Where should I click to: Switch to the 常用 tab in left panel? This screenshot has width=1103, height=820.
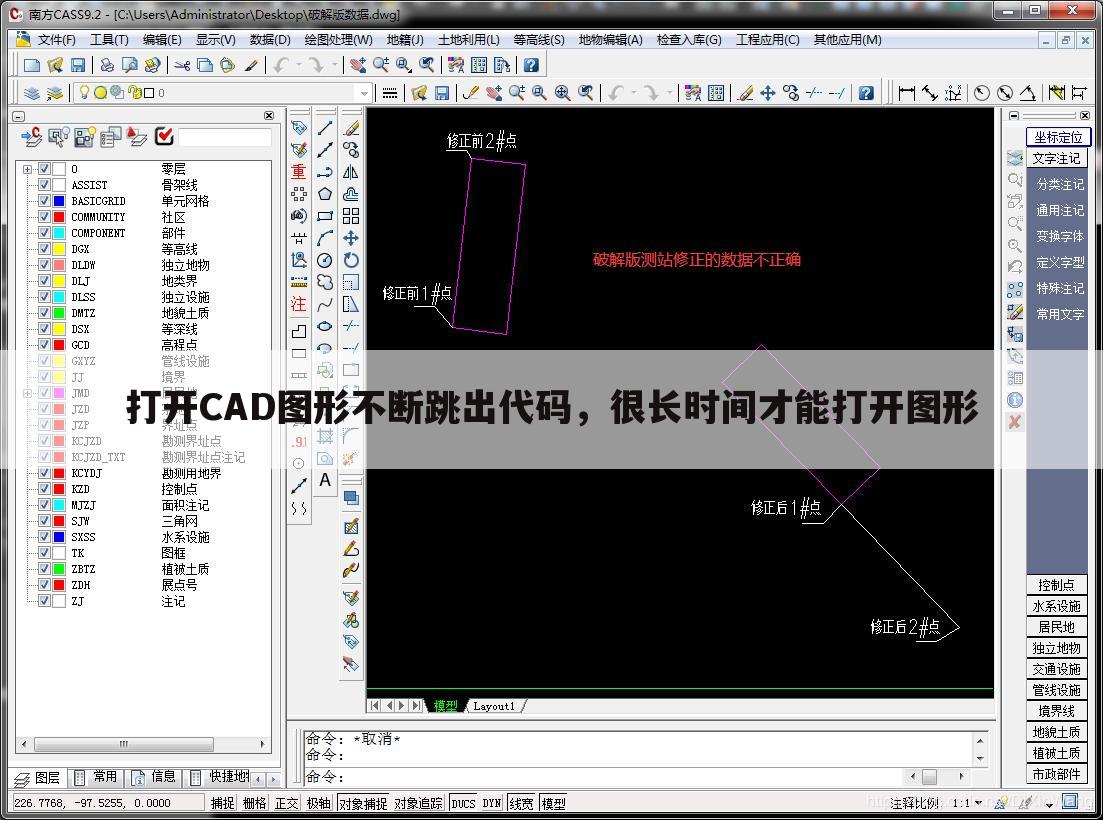[99, 777]
